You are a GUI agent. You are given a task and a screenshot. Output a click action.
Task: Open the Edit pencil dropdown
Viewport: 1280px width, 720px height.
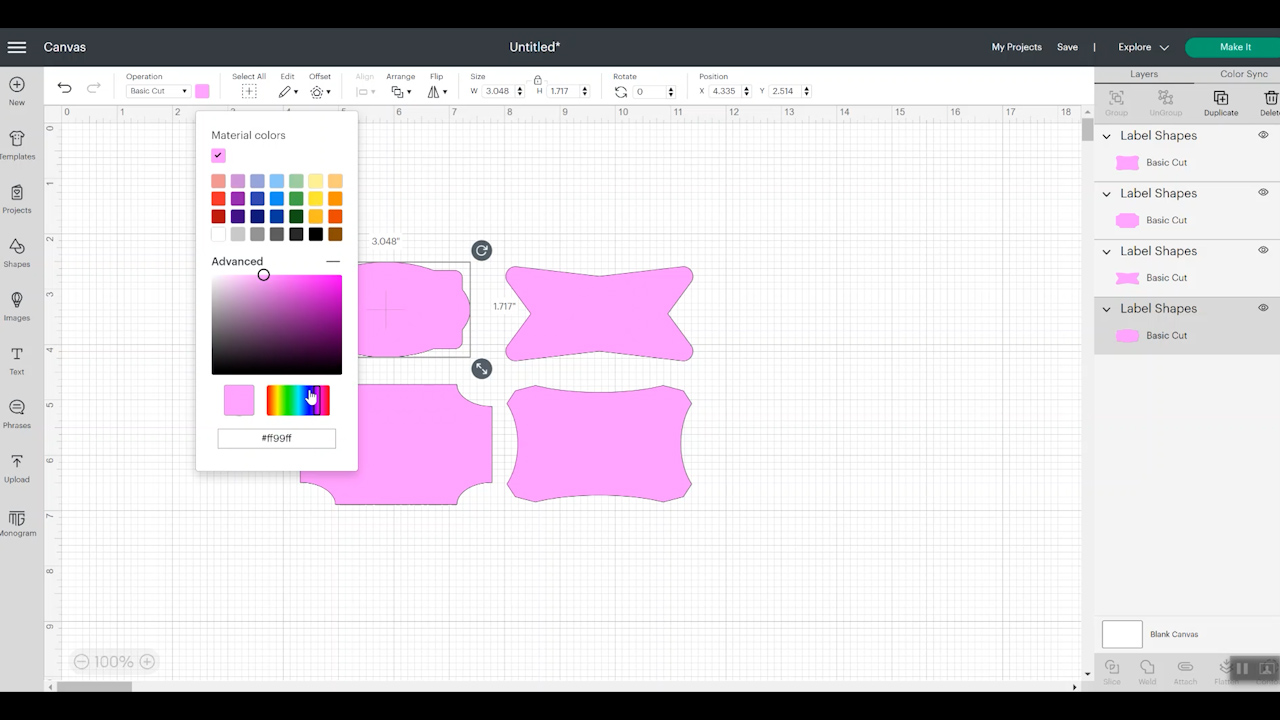coord(288,91)
